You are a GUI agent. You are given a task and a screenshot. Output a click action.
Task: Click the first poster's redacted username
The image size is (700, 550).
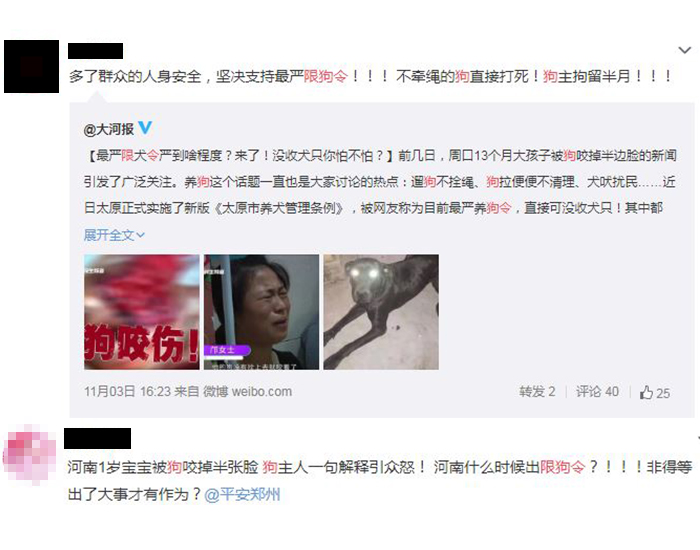[96, 51]
